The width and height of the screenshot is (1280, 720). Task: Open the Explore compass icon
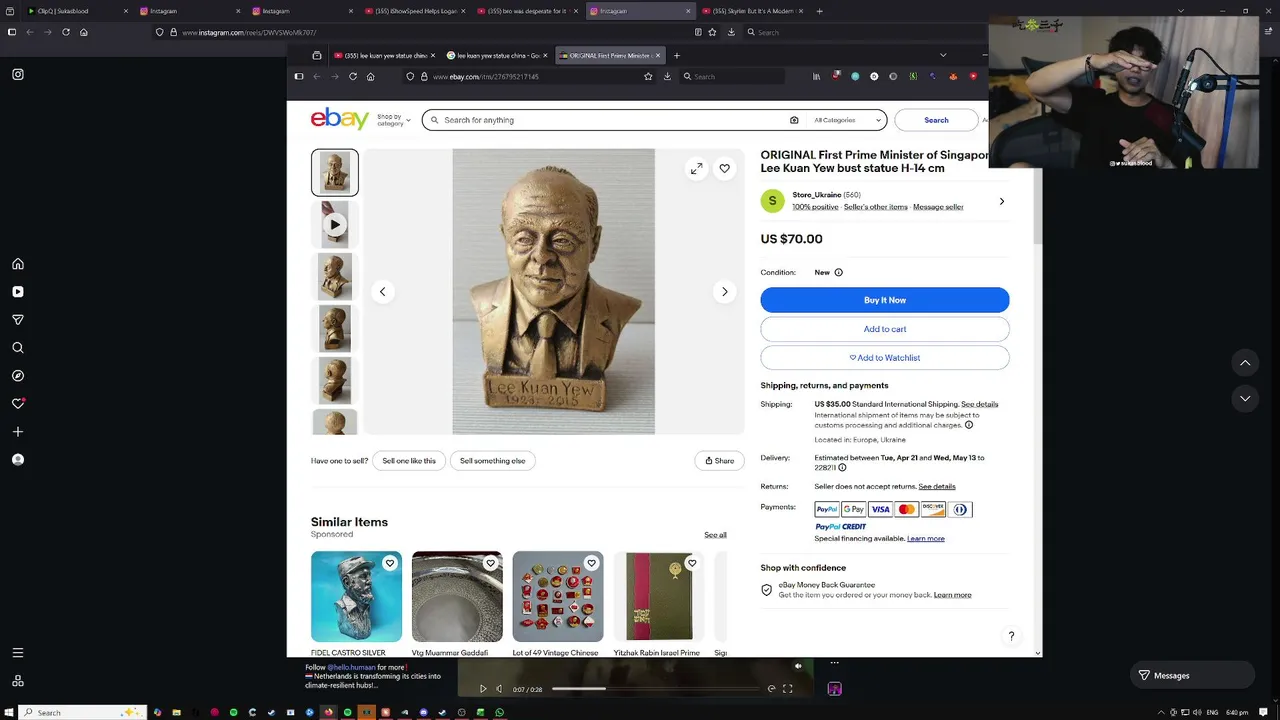point(18,376)
